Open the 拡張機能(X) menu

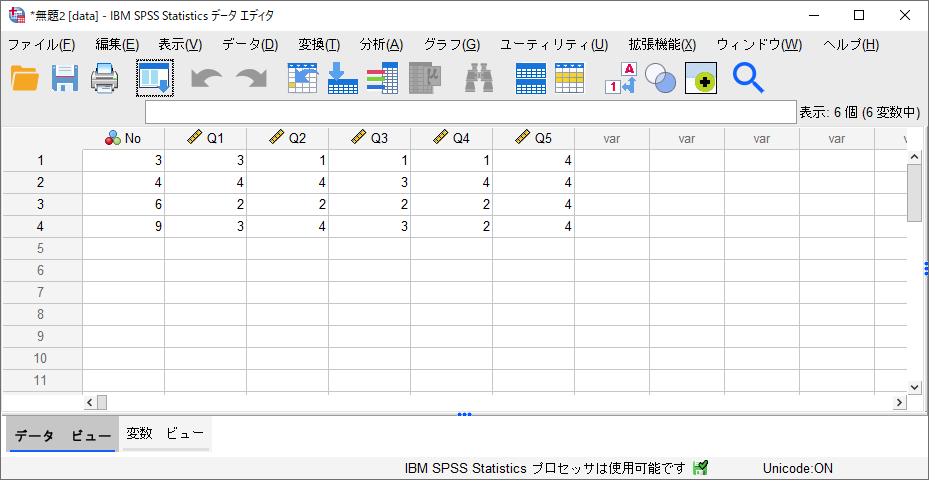click(662, 44)
